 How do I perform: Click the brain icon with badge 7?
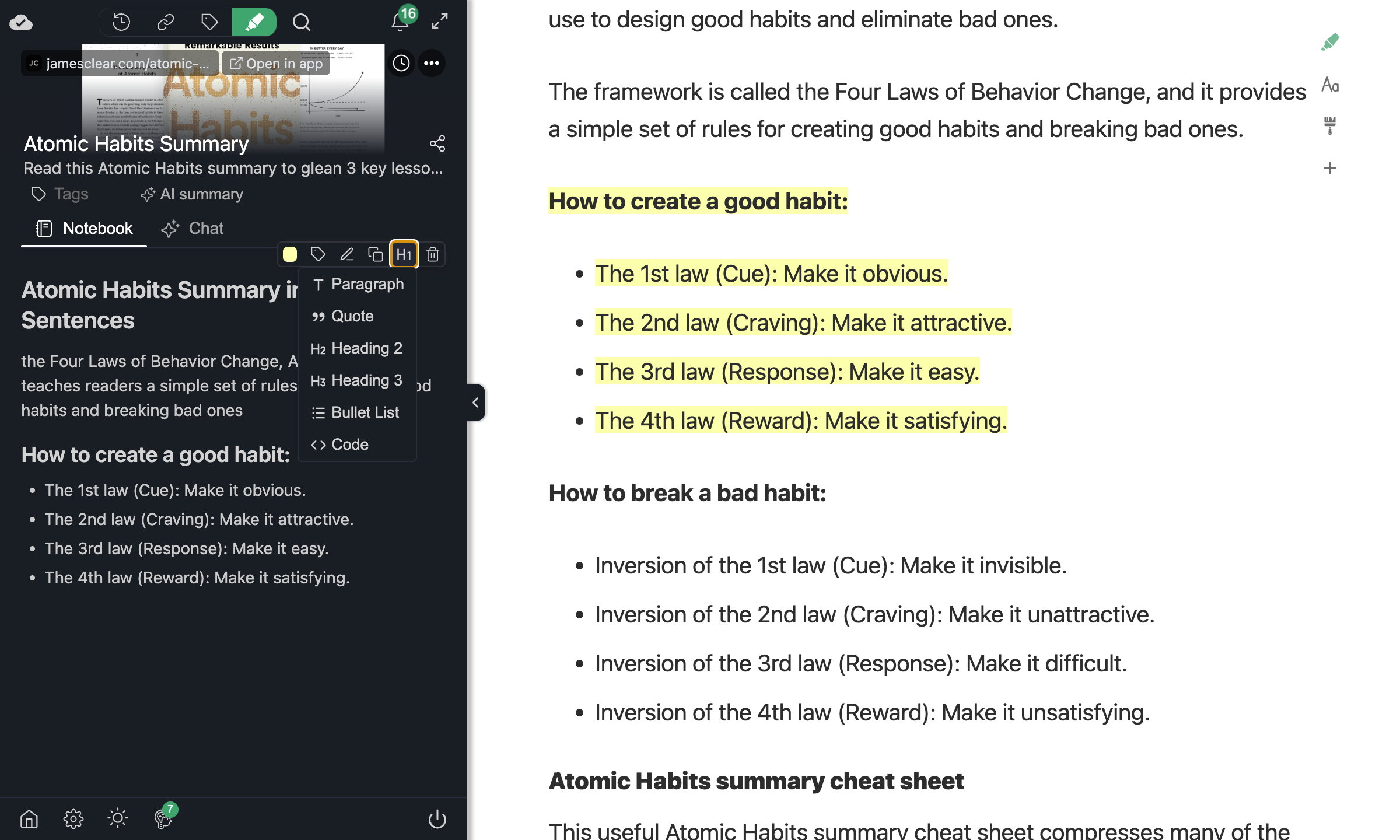tap(162, 818)
